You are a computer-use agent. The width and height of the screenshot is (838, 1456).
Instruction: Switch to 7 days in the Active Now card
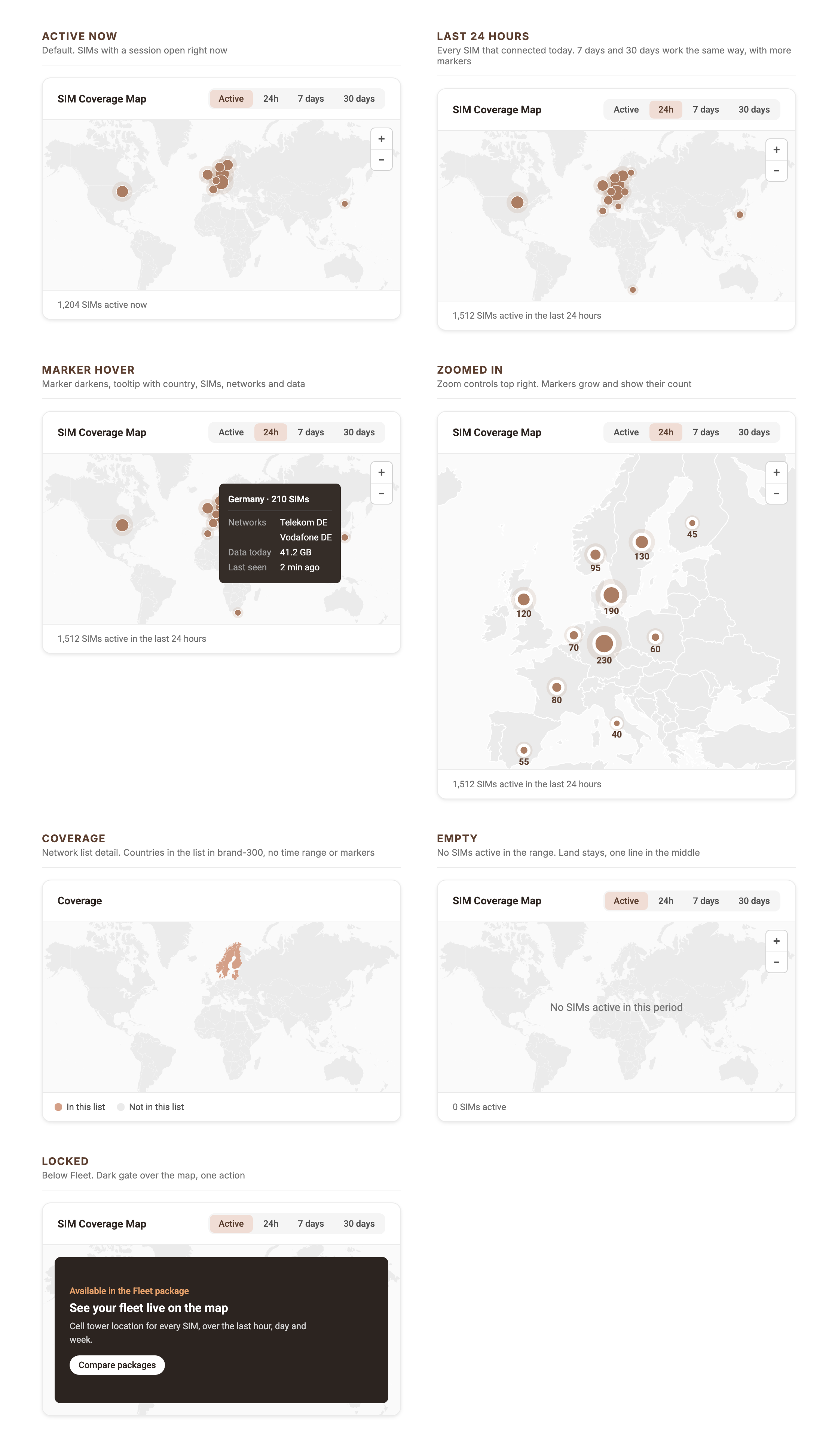[311, 98]
